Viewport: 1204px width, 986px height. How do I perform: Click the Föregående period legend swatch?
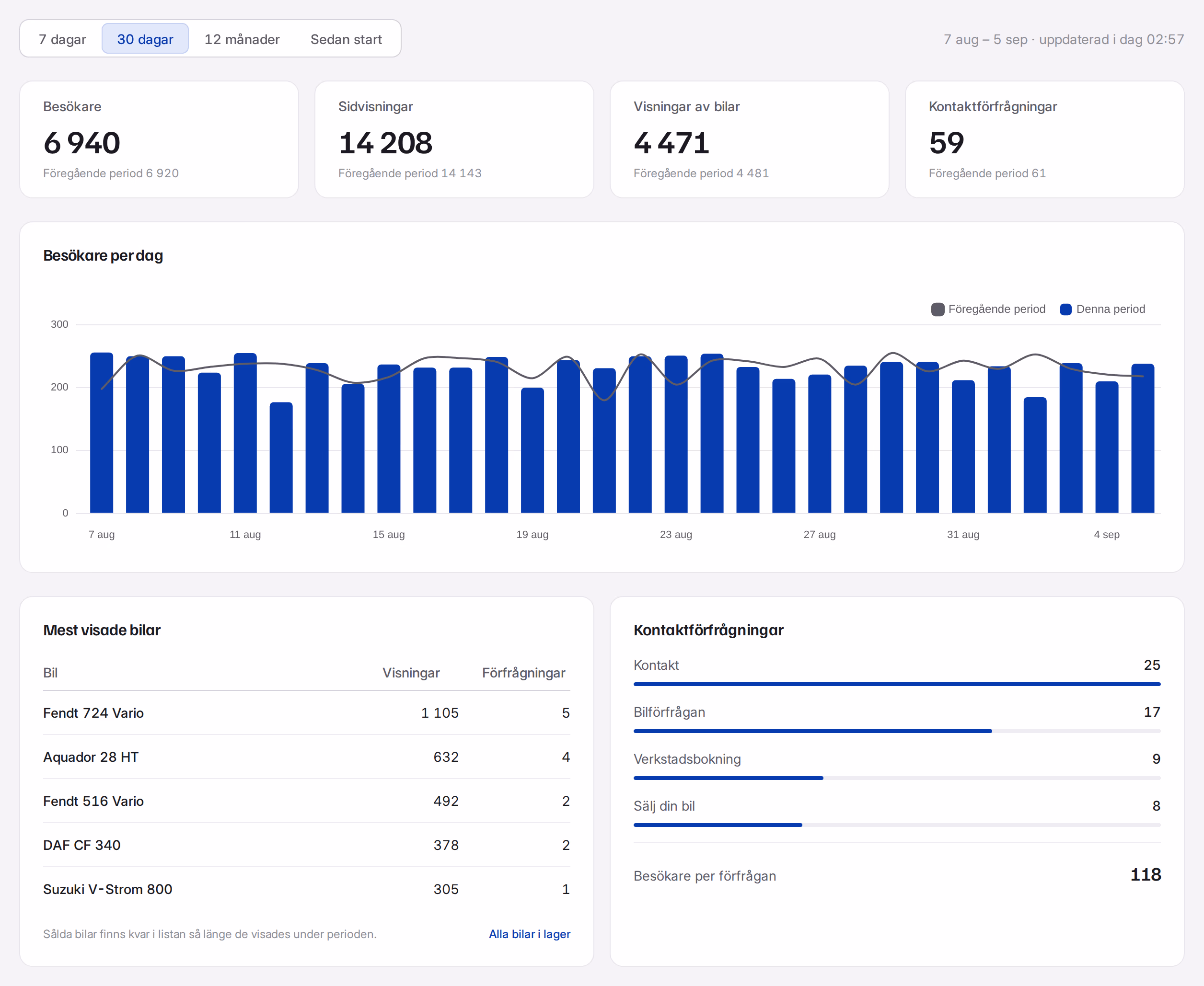coord(938,309)
